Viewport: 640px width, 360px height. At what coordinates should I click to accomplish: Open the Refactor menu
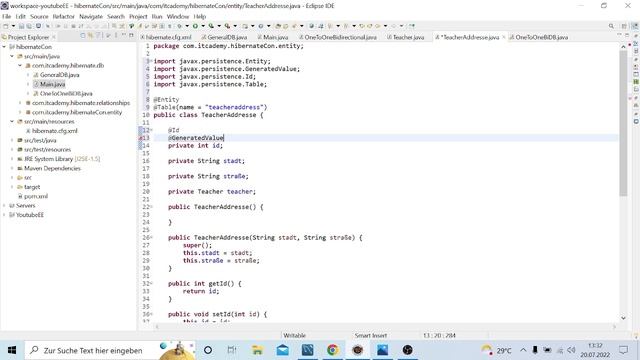pyautogui.click(x=64, y=16)
